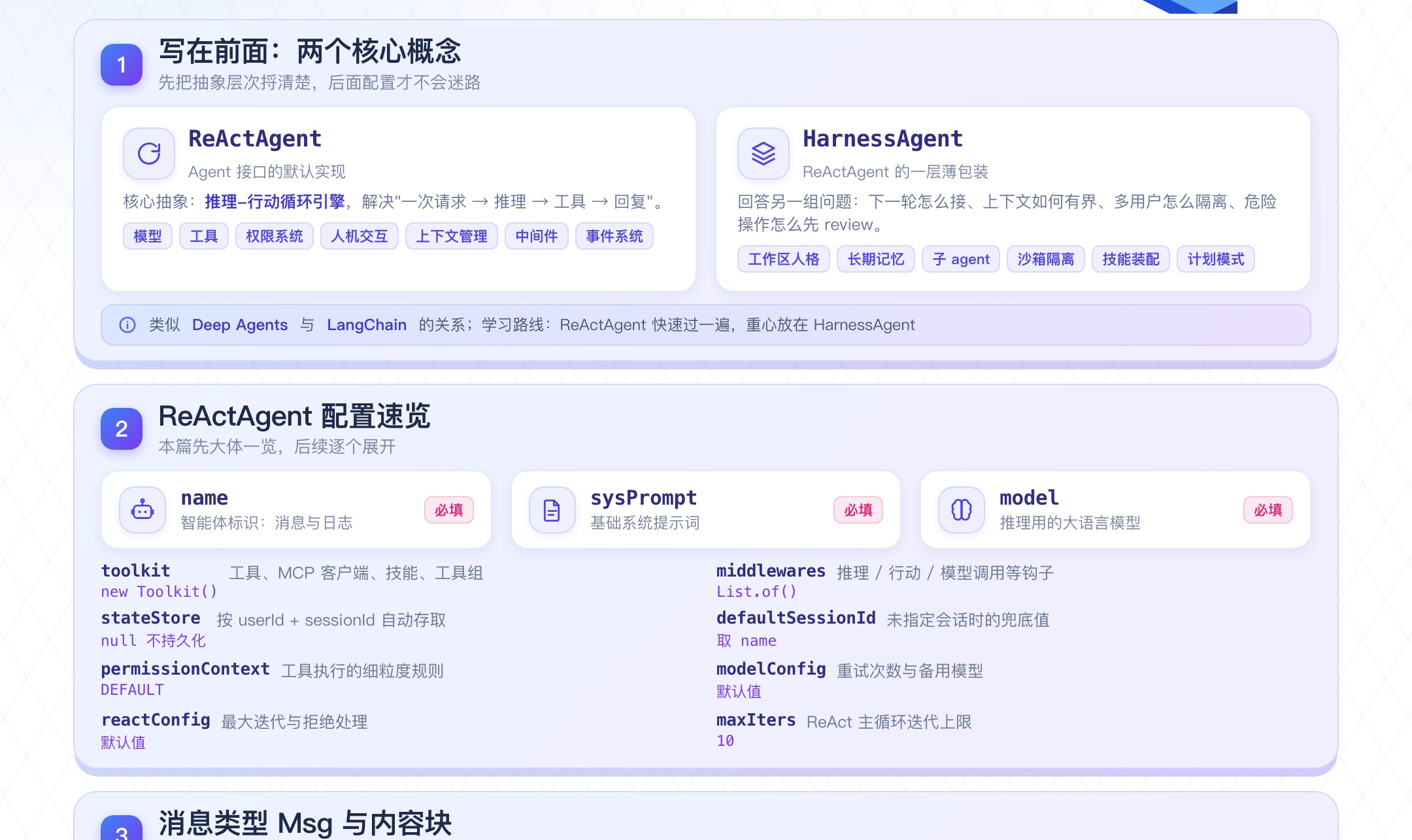Click the HarnessAgent card title

882,139
